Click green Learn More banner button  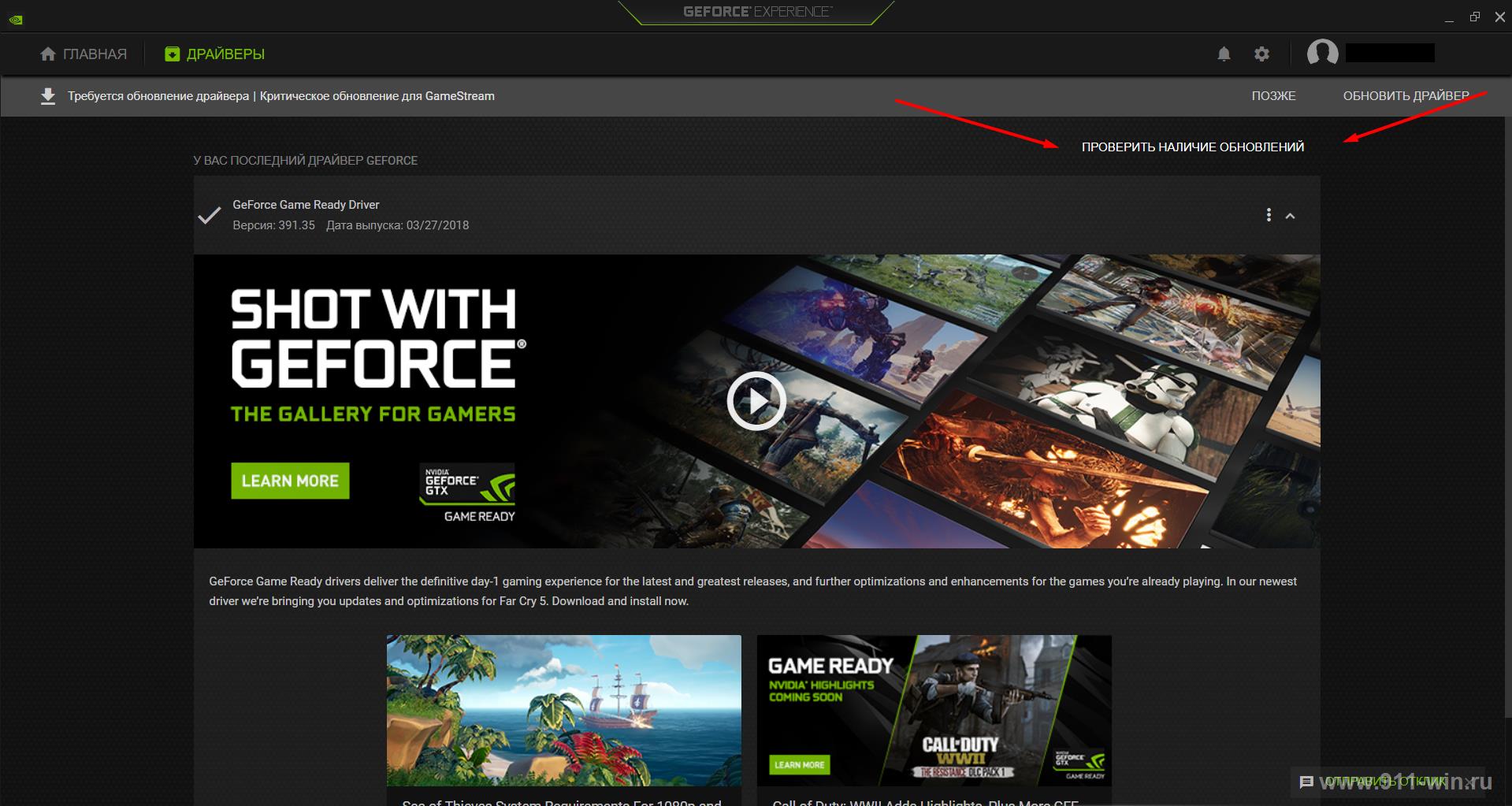290,481
